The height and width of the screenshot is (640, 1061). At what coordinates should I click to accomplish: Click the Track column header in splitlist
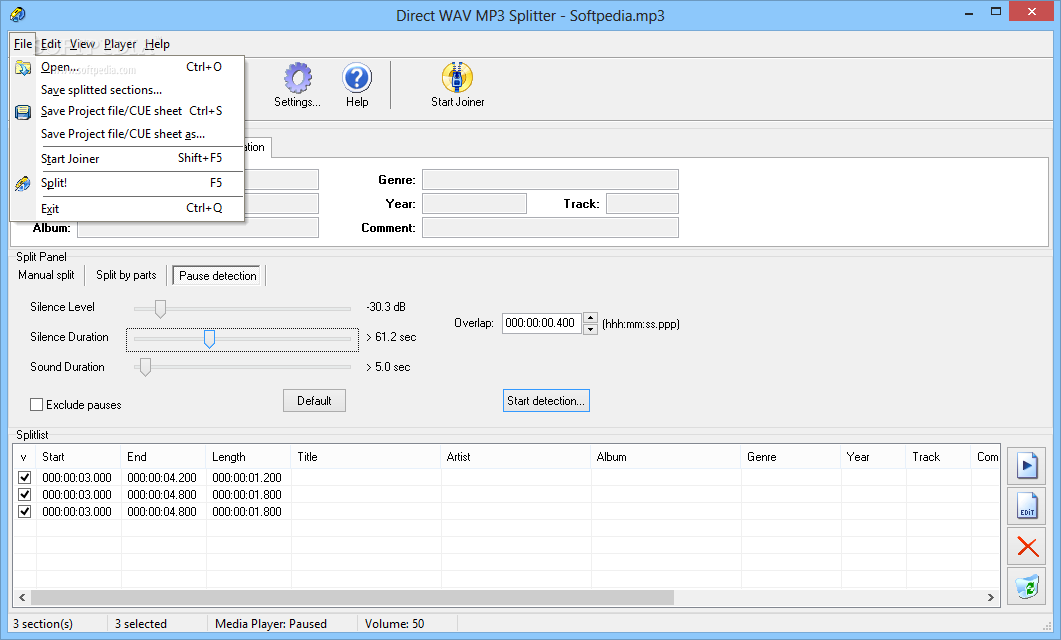point(939,457)
